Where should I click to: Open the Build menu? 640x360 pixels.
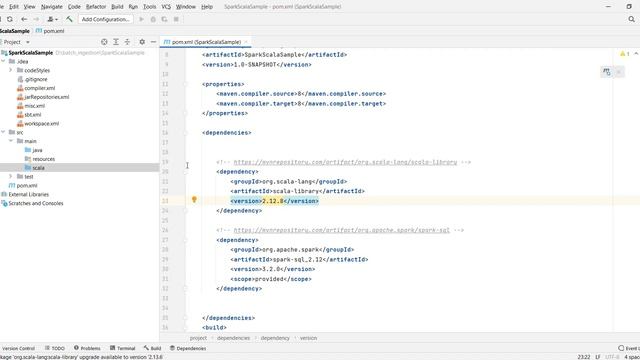tap(117, 7)
